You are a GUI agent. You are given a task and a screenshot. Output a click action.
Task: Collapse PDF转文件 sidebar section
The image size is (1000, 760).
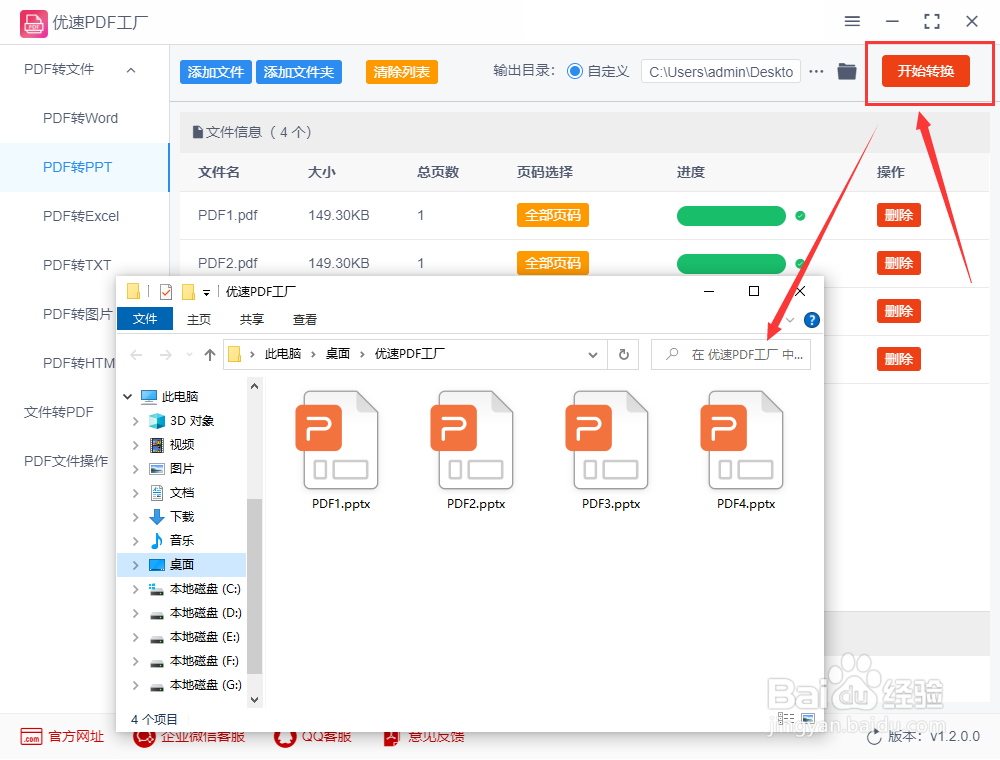(x=131, y=70)
